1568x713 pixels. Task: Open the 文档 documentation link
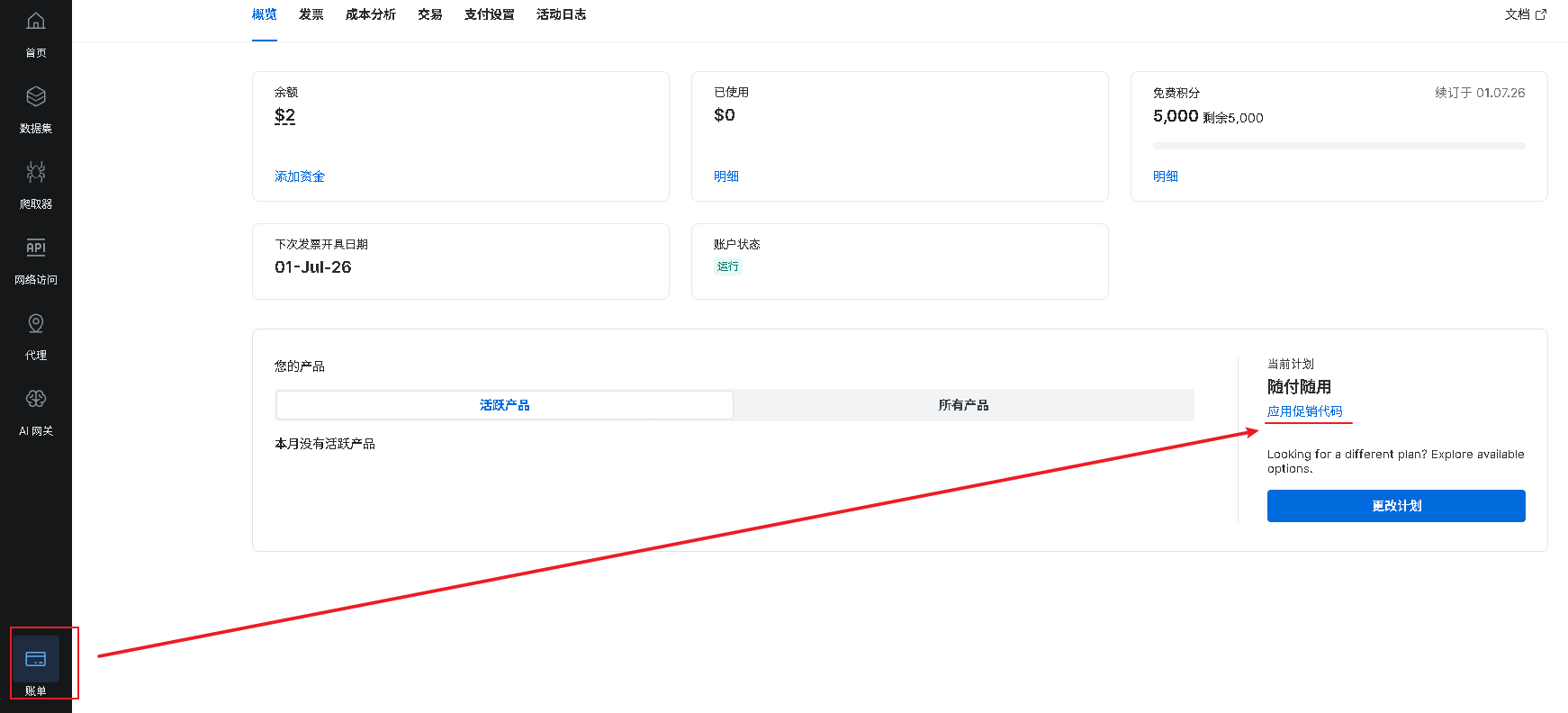1518,14
